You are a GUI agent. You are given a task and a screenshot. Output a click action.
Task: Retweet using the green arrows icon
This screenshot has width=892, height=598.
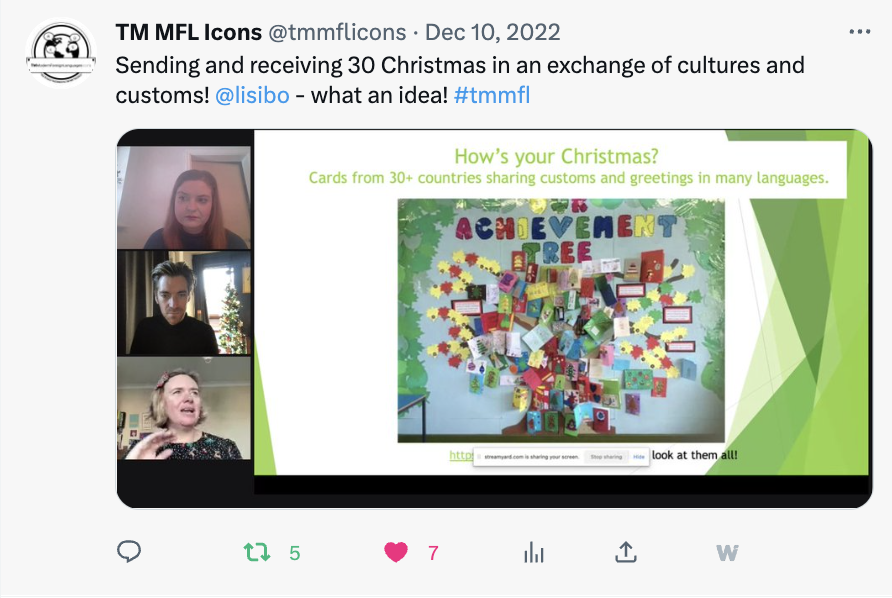tap(257, 552)
